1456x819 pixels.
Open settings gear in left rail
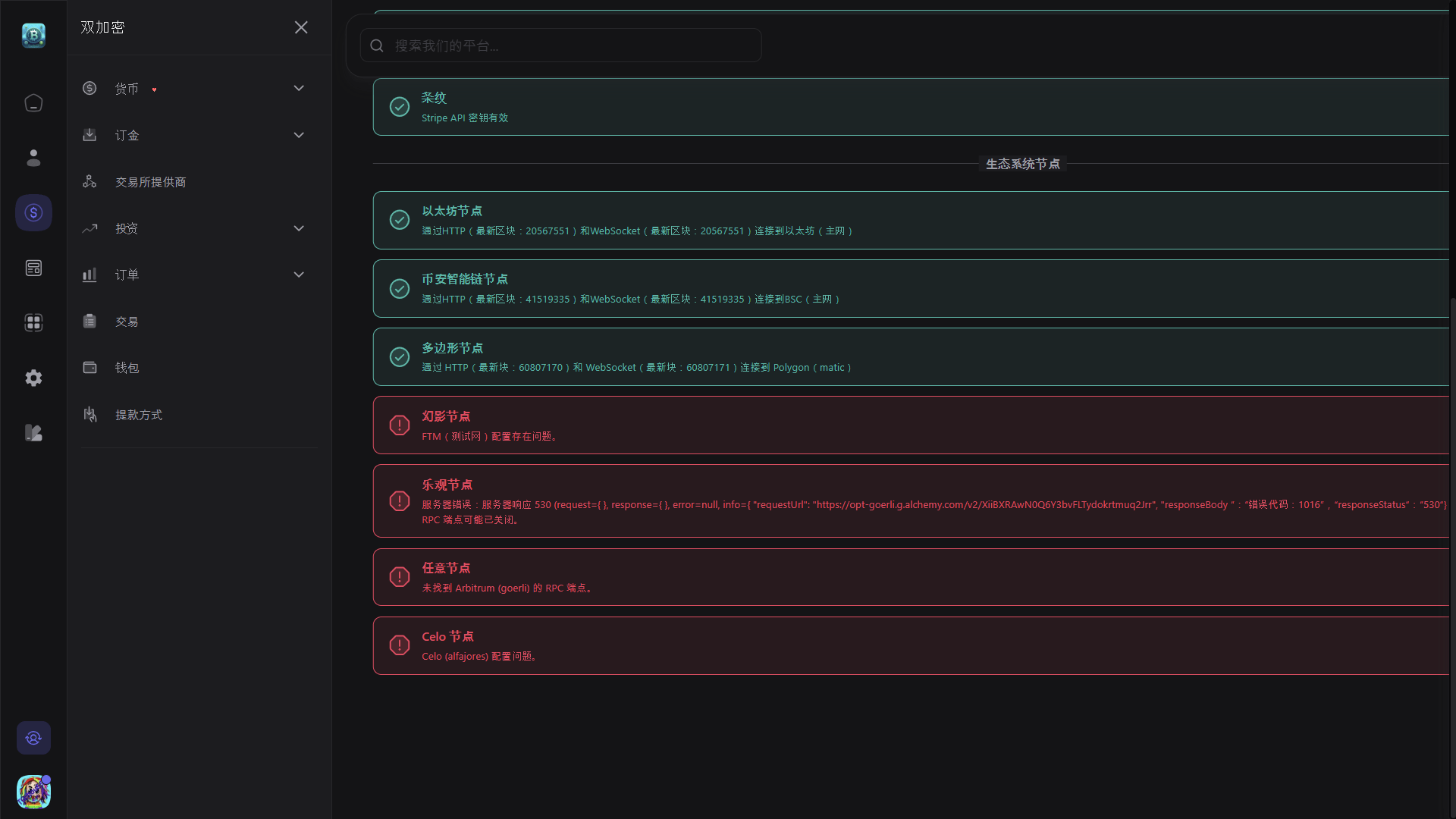(x=33, y=378)
